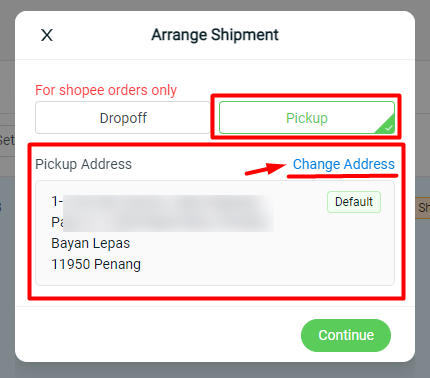The image size is (430, 378).
Task: Open the Change Address link
Action: pyautogui.click(x=343, y=164)
